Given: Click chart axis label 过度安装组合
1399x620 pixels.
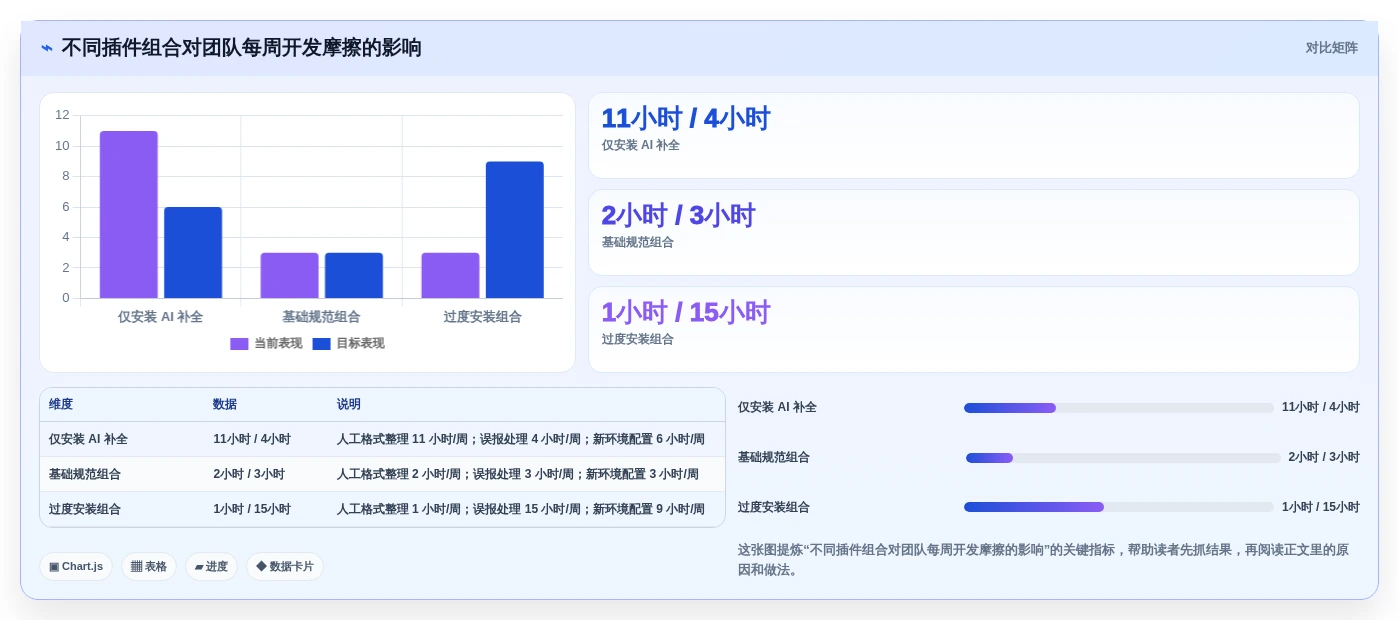Looking at the screenshot, I should [x=482, y=316].
